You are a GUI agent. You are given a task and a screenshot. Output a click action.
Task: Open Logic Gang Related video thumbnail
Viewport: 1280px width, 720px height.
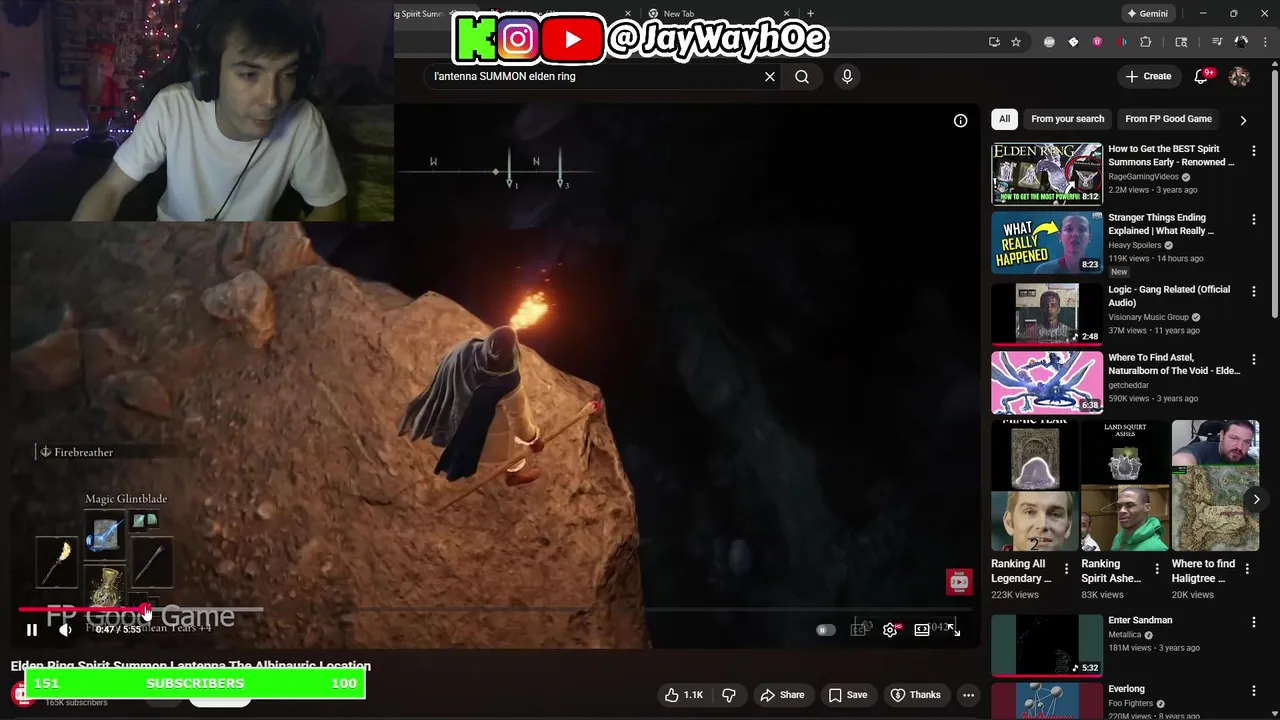point(1046,313)
